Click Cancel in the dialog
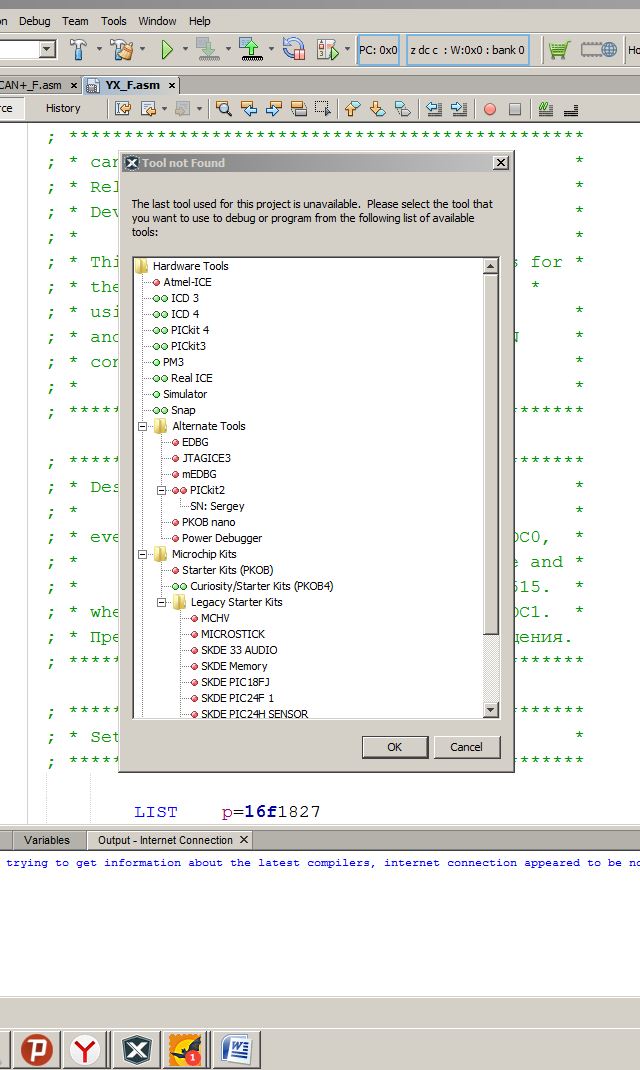The width and height of the screenshot is (640, 1070). [x=466, y=747]
